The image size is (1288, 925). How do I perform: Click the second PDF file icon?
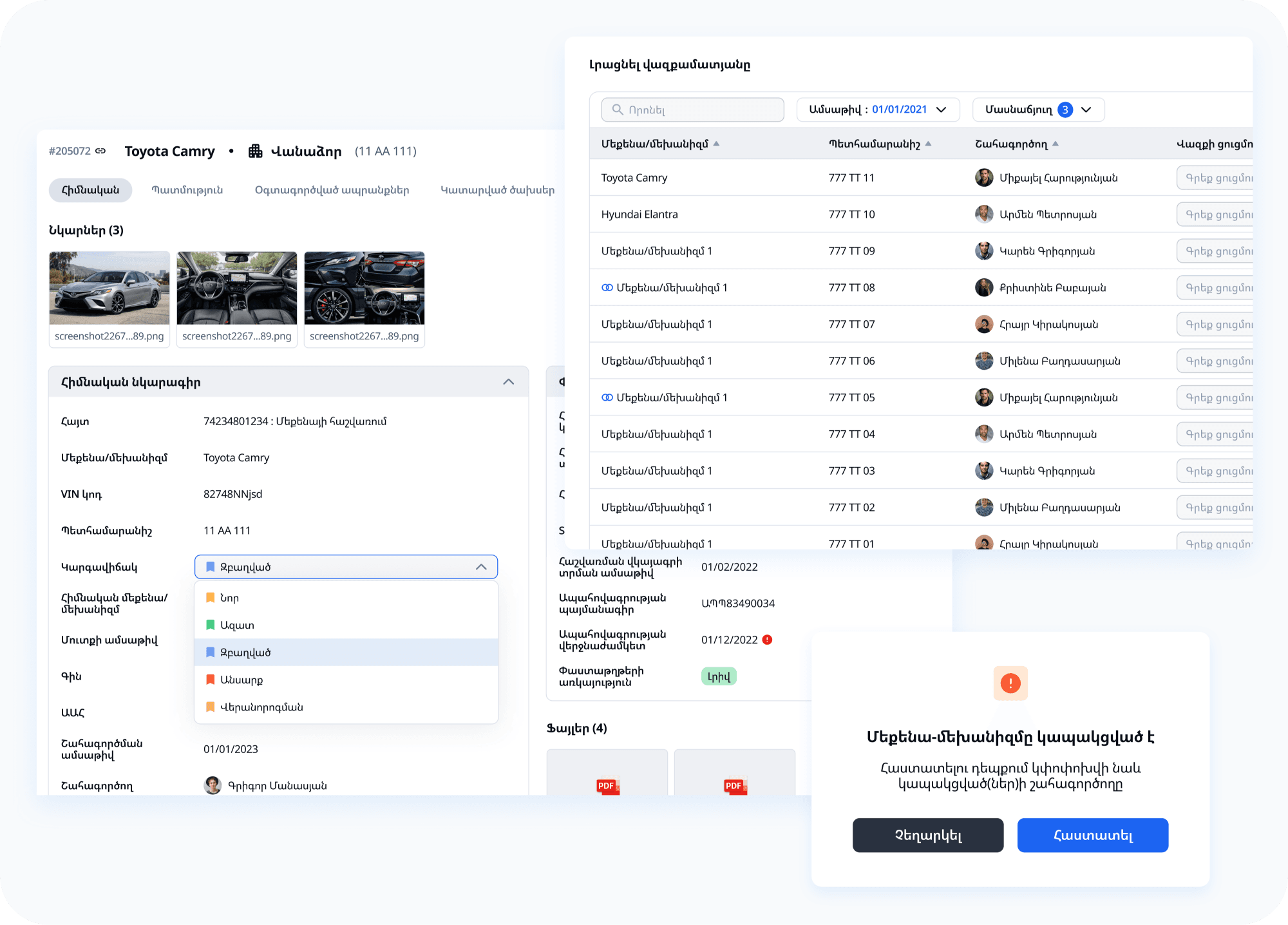[734, 785]
